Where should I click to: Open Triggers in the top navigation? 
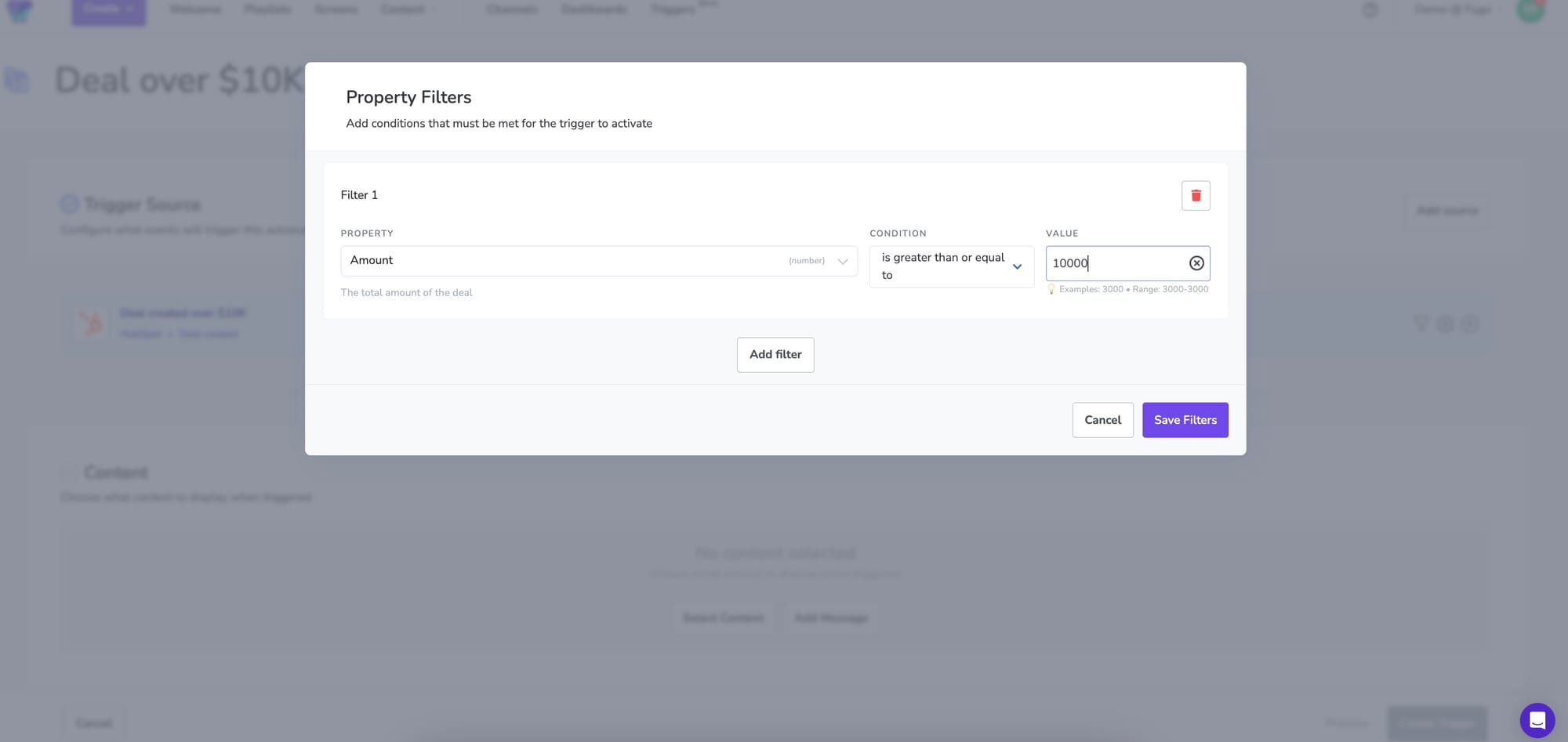[x=673, y=10]
